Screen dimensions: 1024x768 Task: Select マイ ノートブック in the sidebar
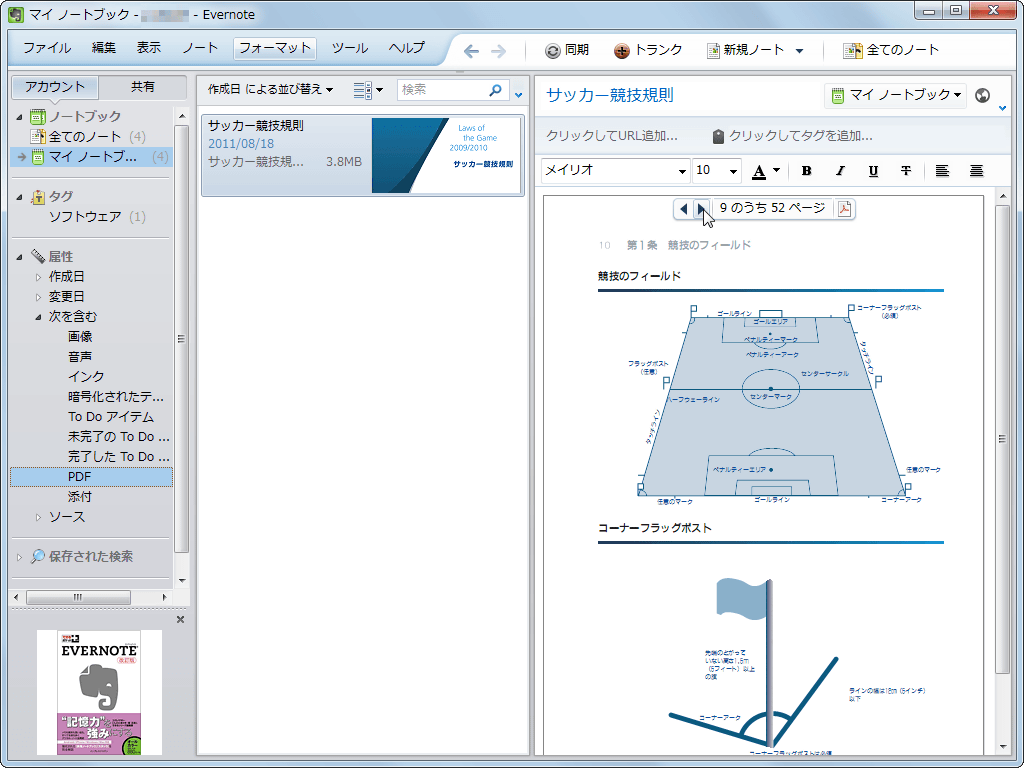(91, 157)
